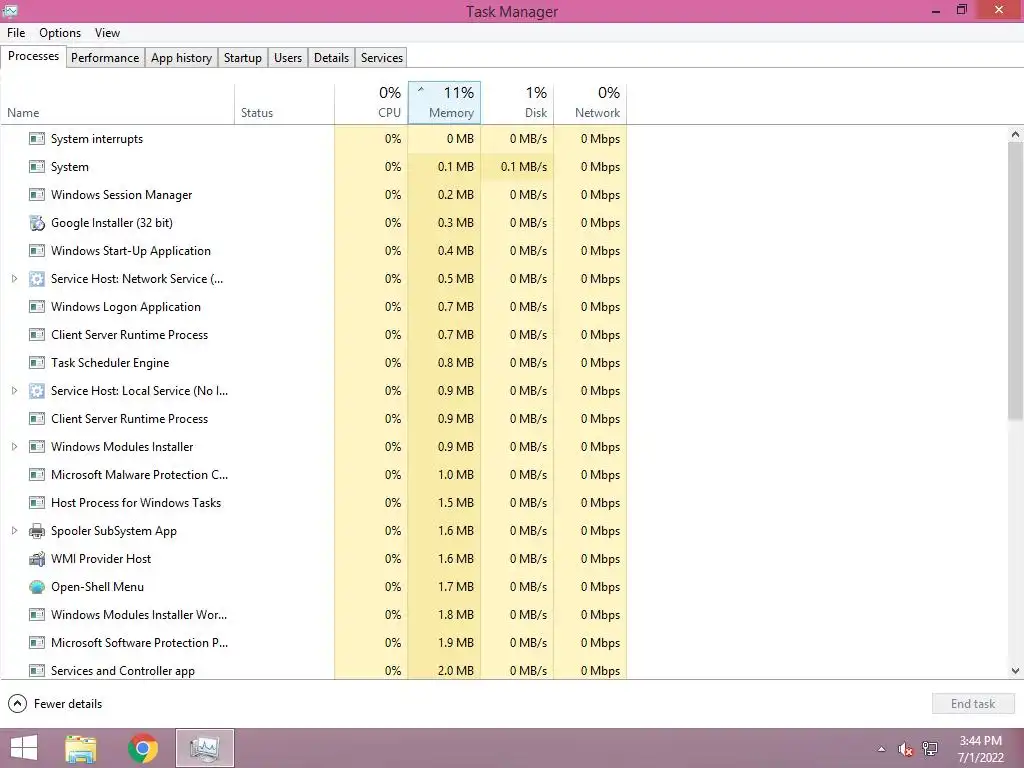This screenshot has height=768, width=1024.
Task: Click the Microsoft Malware Protection icon
Action: (37, 475)
